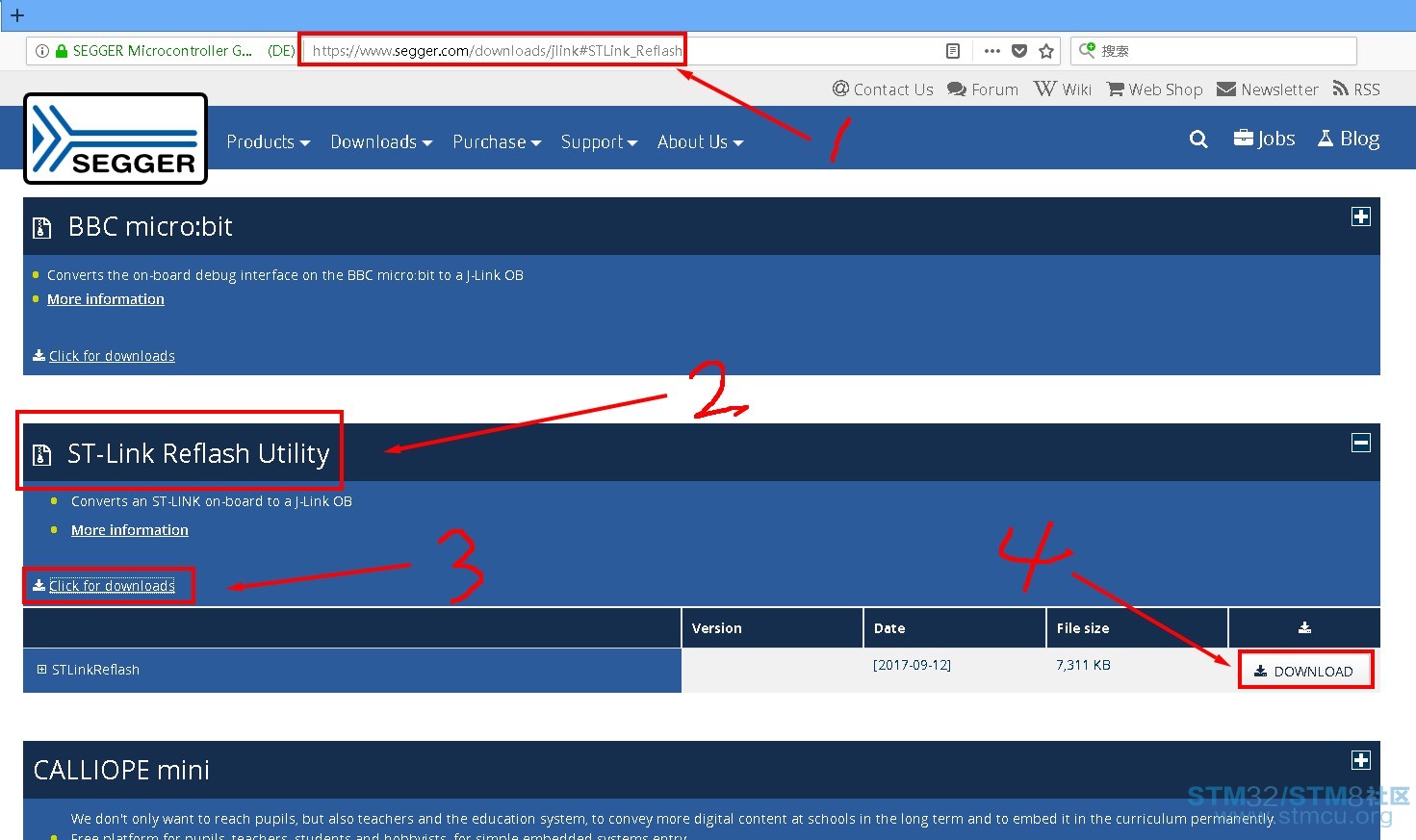This screenshot has width=1416, height=840.
Task: Click the BBC micro:bit section heading
Action: tap(150, 227)
